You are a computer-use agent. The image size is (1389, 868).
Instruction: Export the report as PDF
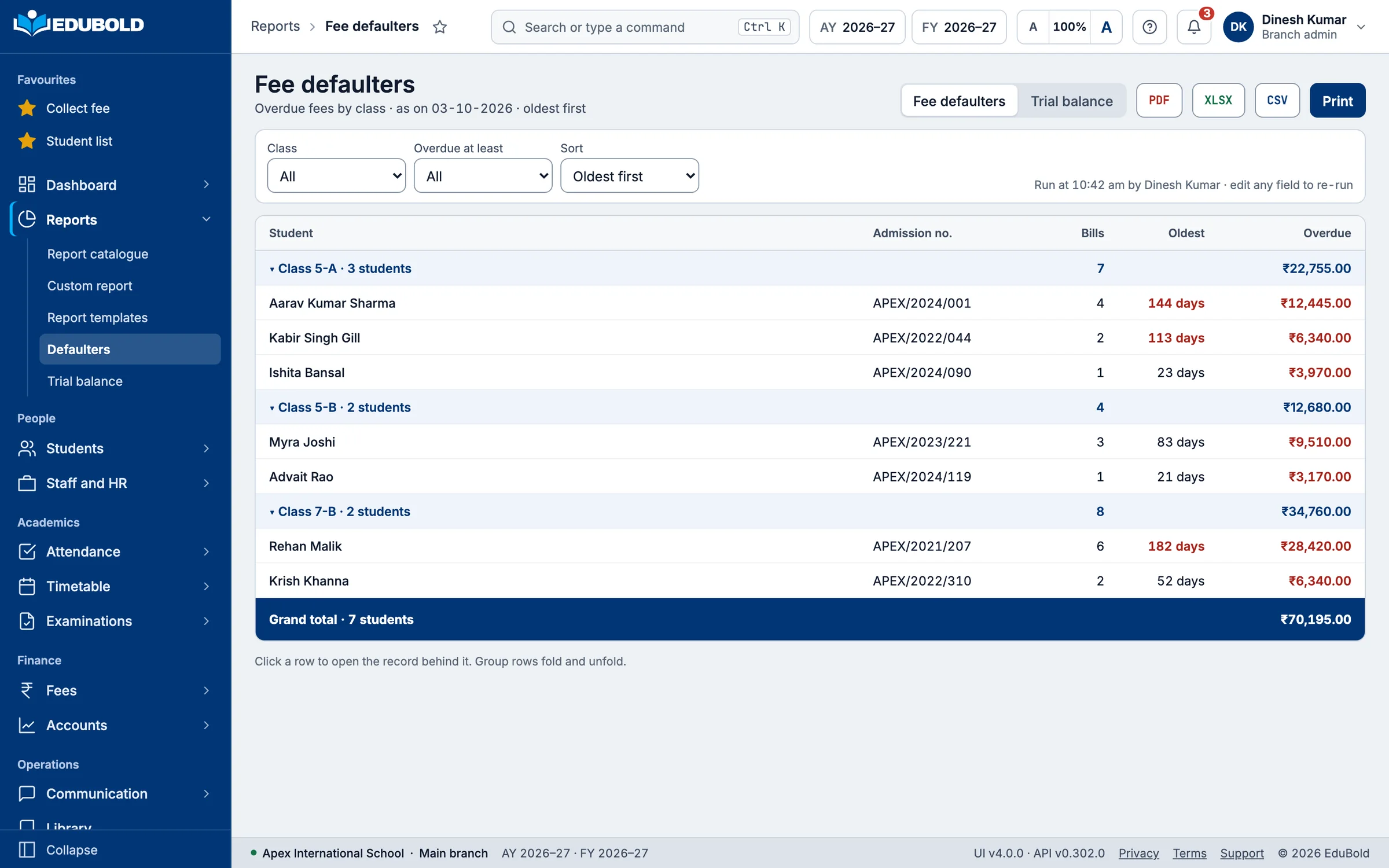(x=1159, y=100)
